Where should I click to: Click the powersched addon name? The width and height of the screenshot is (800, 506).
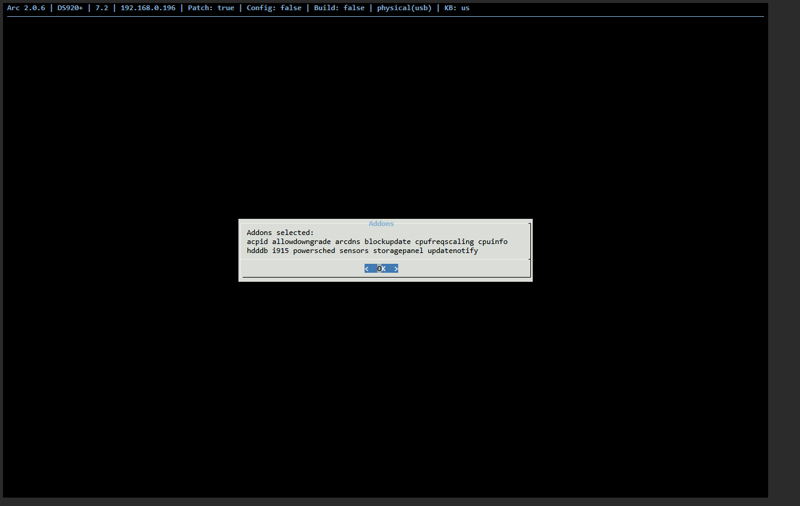(x=314, y=251)
